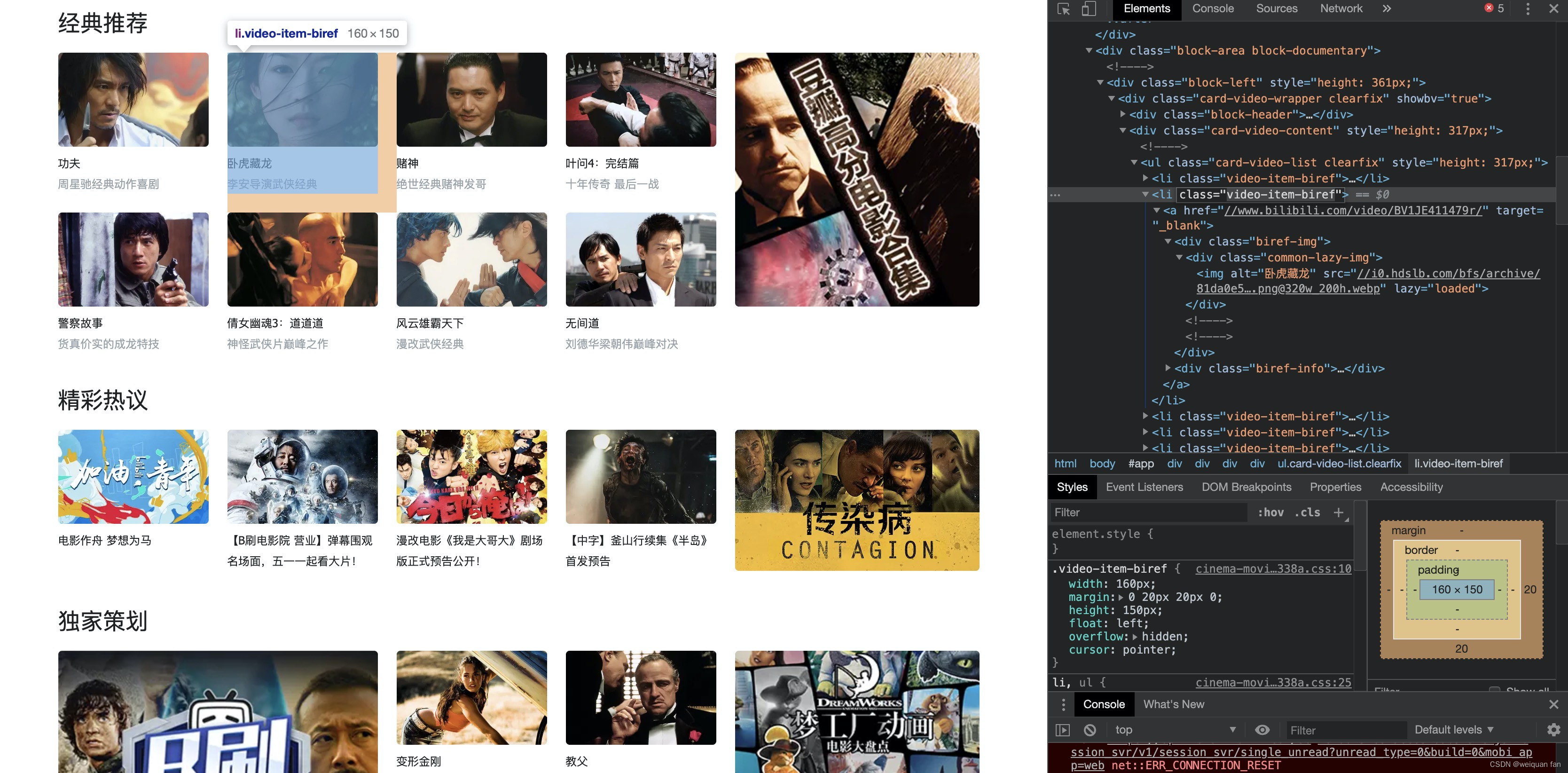The image size is (1568, 773).
Task: Select the #app breadcrumb item
Action: click(x=1141, y=464)
